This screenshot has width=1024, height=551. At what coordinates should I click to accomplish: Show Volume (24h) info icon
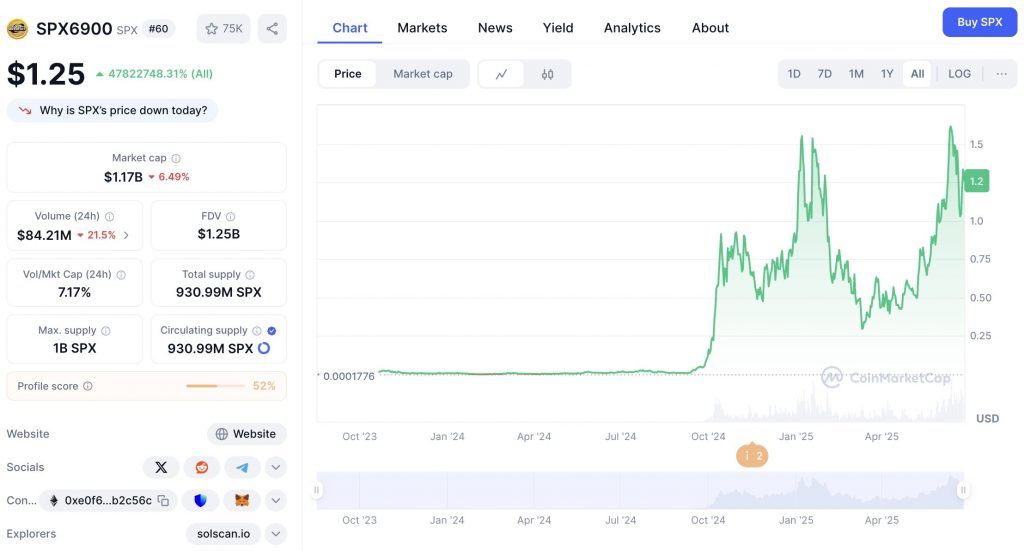(110, 216)
